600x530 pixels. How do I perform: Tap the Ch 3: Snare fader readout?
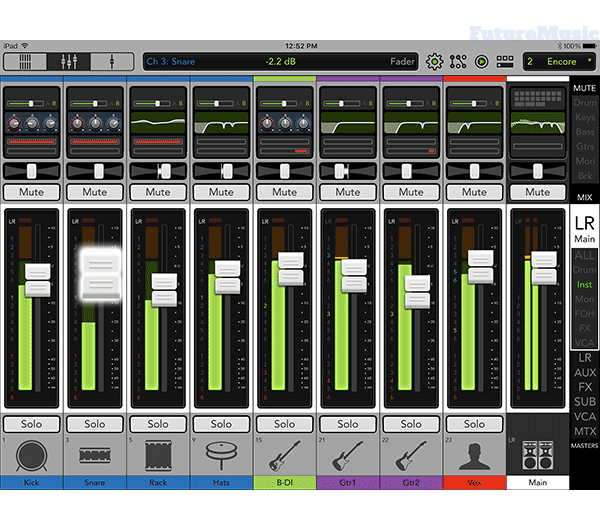click(280, 62)
